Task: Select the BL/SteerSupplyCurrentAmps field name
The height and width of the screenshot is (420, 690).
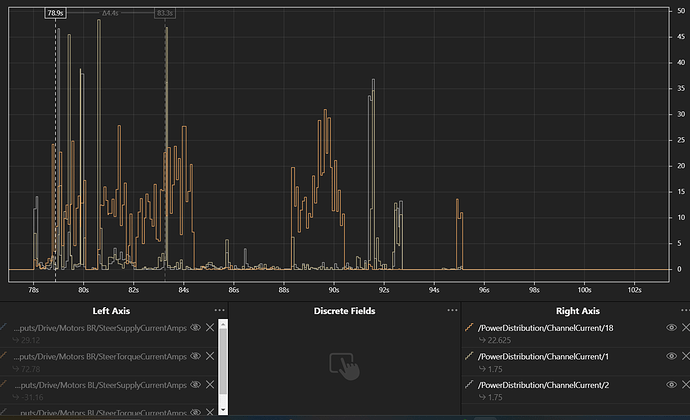Action: [100, 385]
